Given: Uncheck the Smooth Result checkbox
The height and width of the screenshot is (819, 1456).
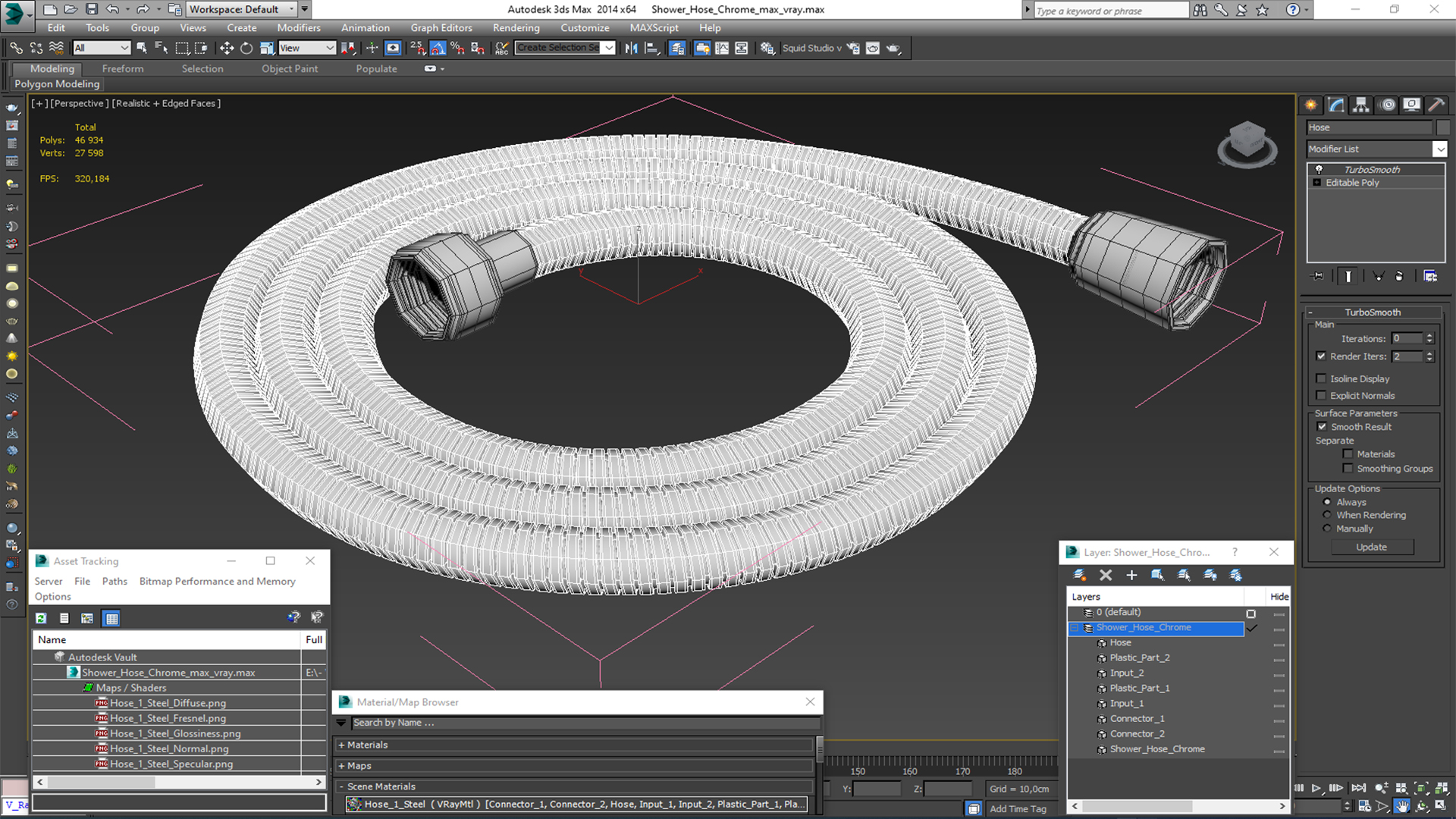Looking at the screenshot, I should 1322,427.
